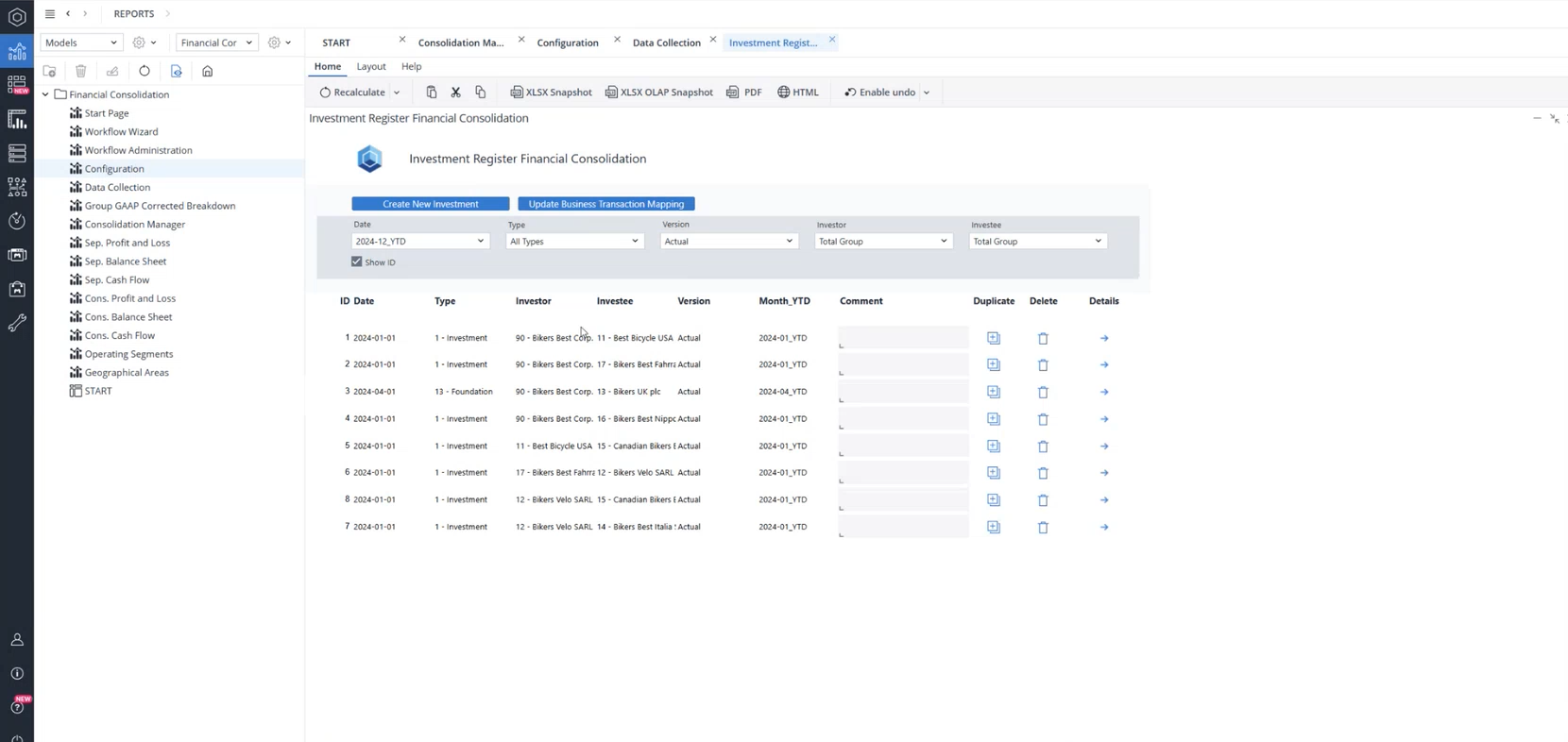Duplicate the investment with ID 1

[993, 338]
